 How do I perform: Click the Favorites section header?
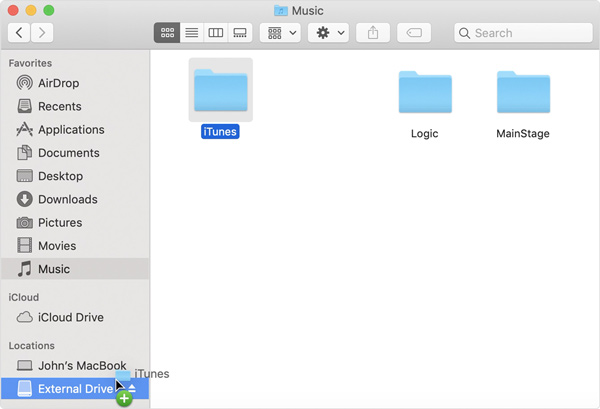(x=30, y=63)
